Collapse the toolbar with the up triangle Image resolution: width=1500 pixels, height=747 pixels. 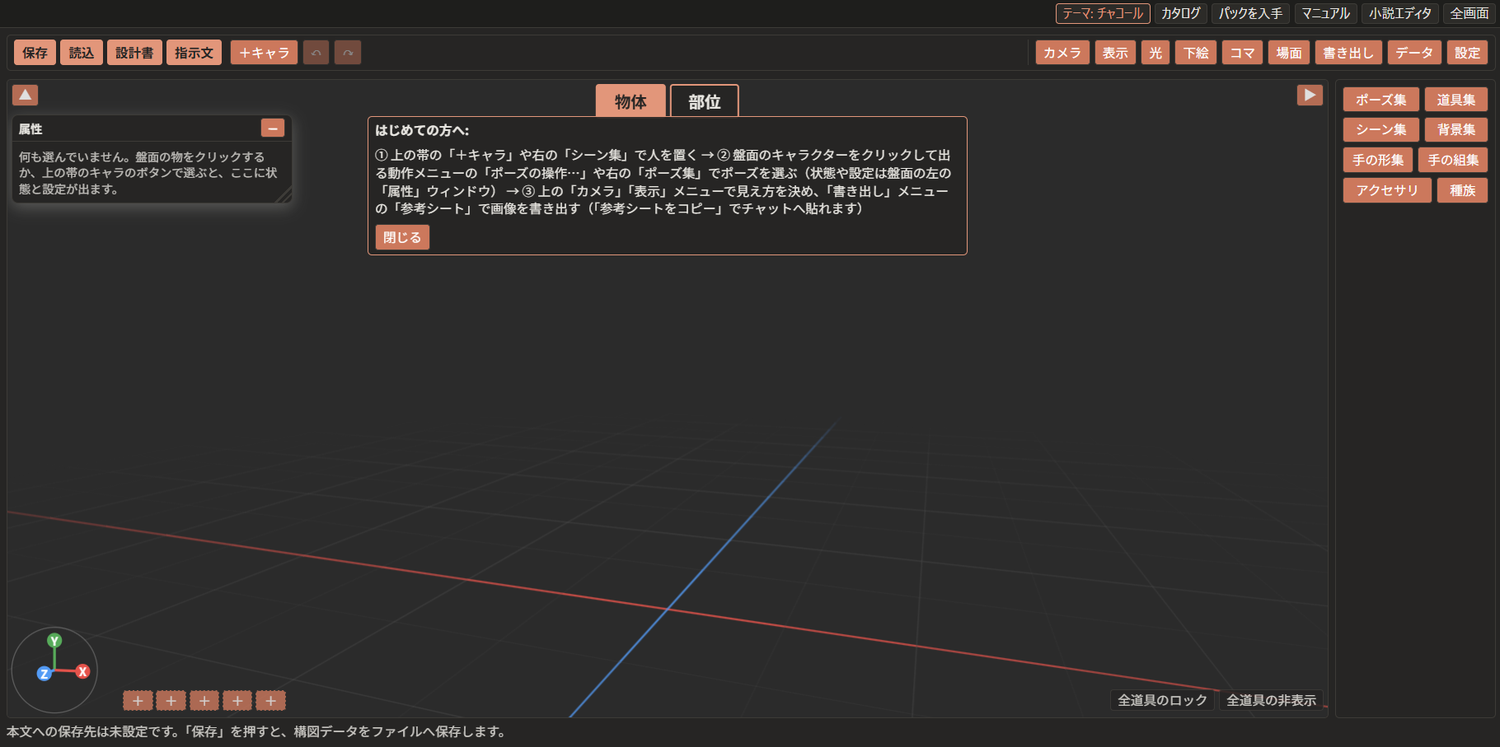coord(25,95)
